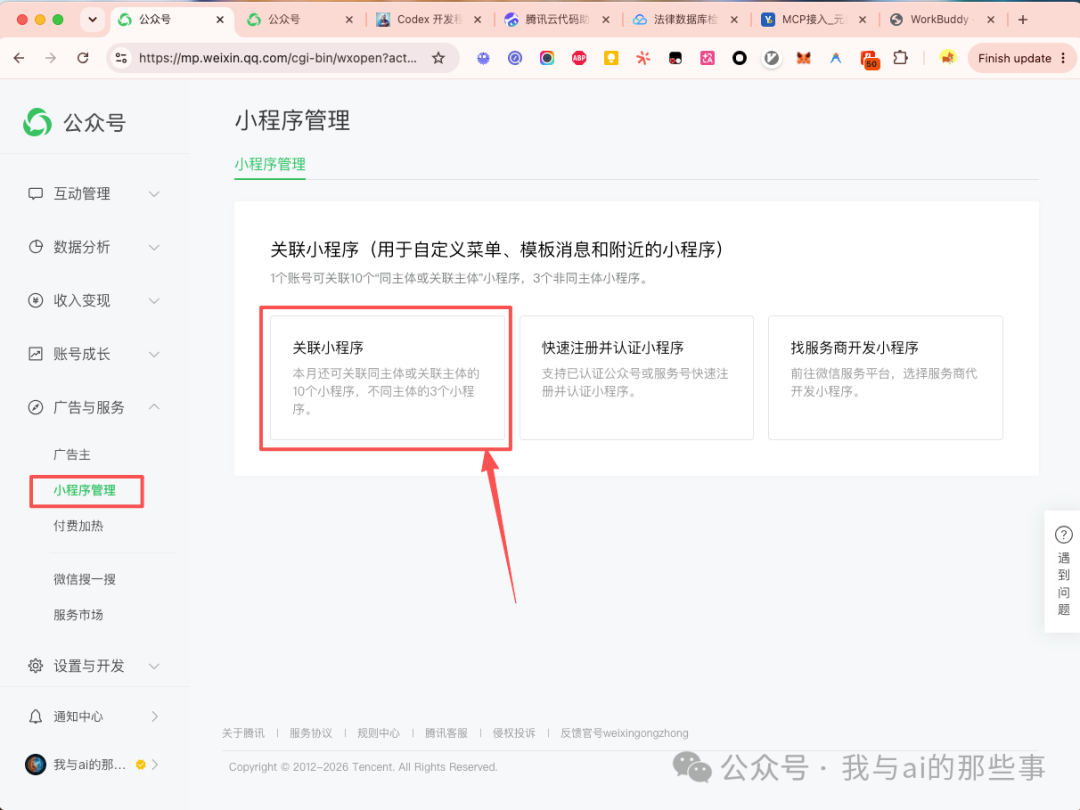This screenshot has width=1080, height=810.
Task: Open the tab search dropdown arrow
Action: [x=92, y=20]
